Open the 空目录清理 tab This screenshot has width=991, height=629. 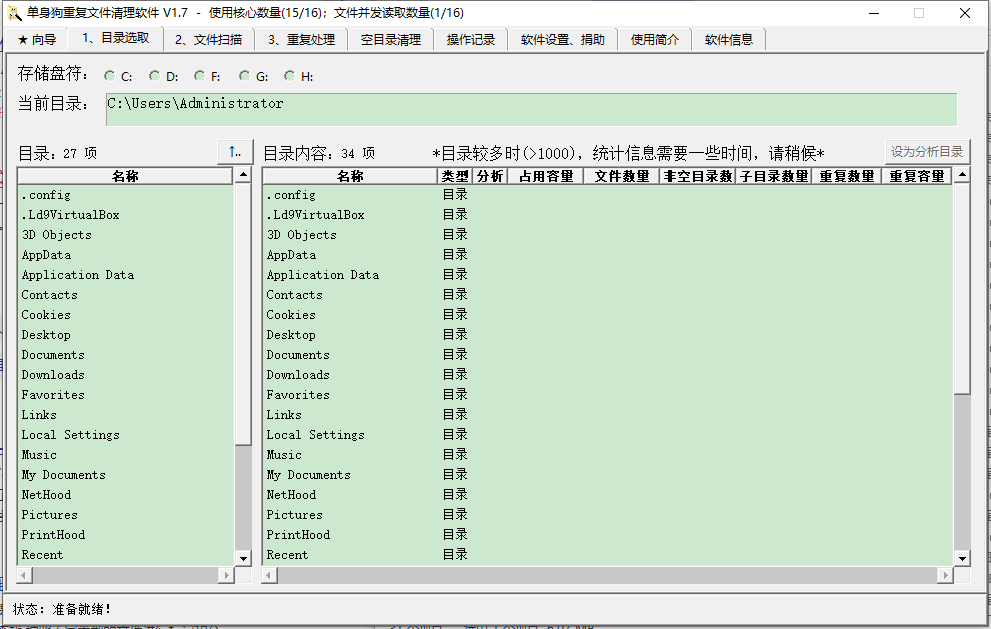pos(391,40)
